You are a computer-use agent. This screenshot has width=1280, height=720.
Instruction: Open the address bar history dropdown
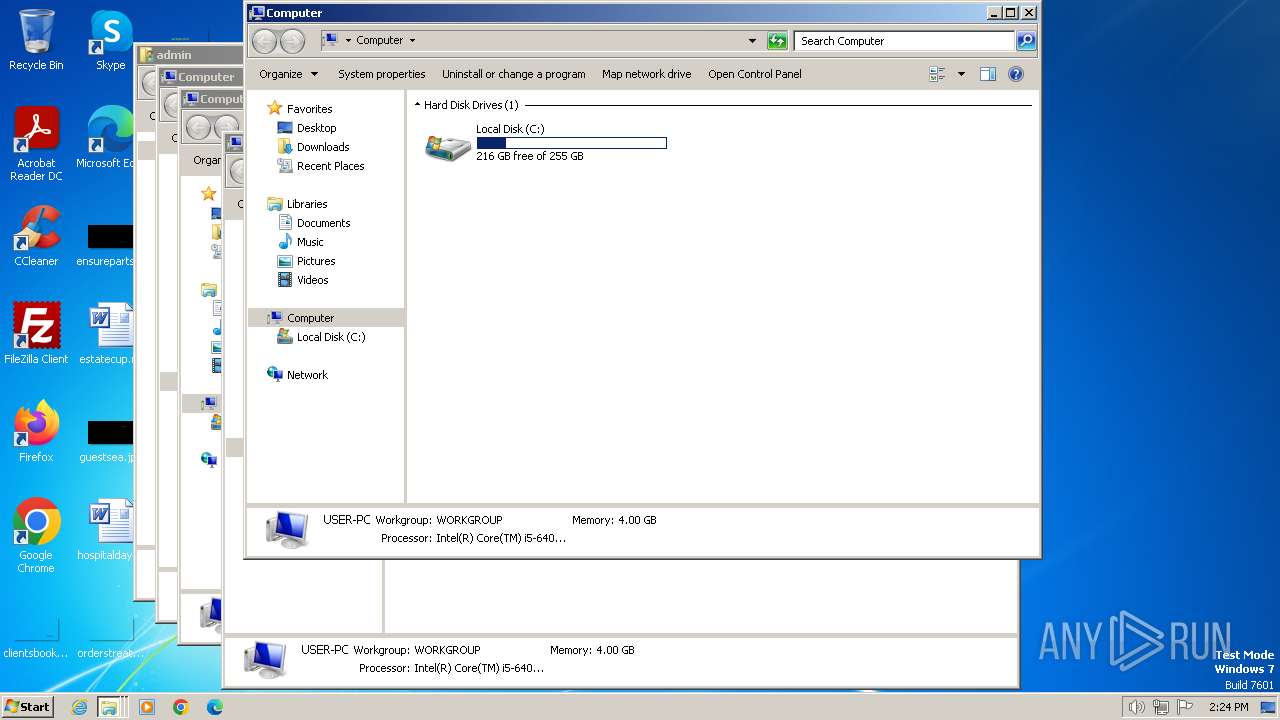(752, 41)
